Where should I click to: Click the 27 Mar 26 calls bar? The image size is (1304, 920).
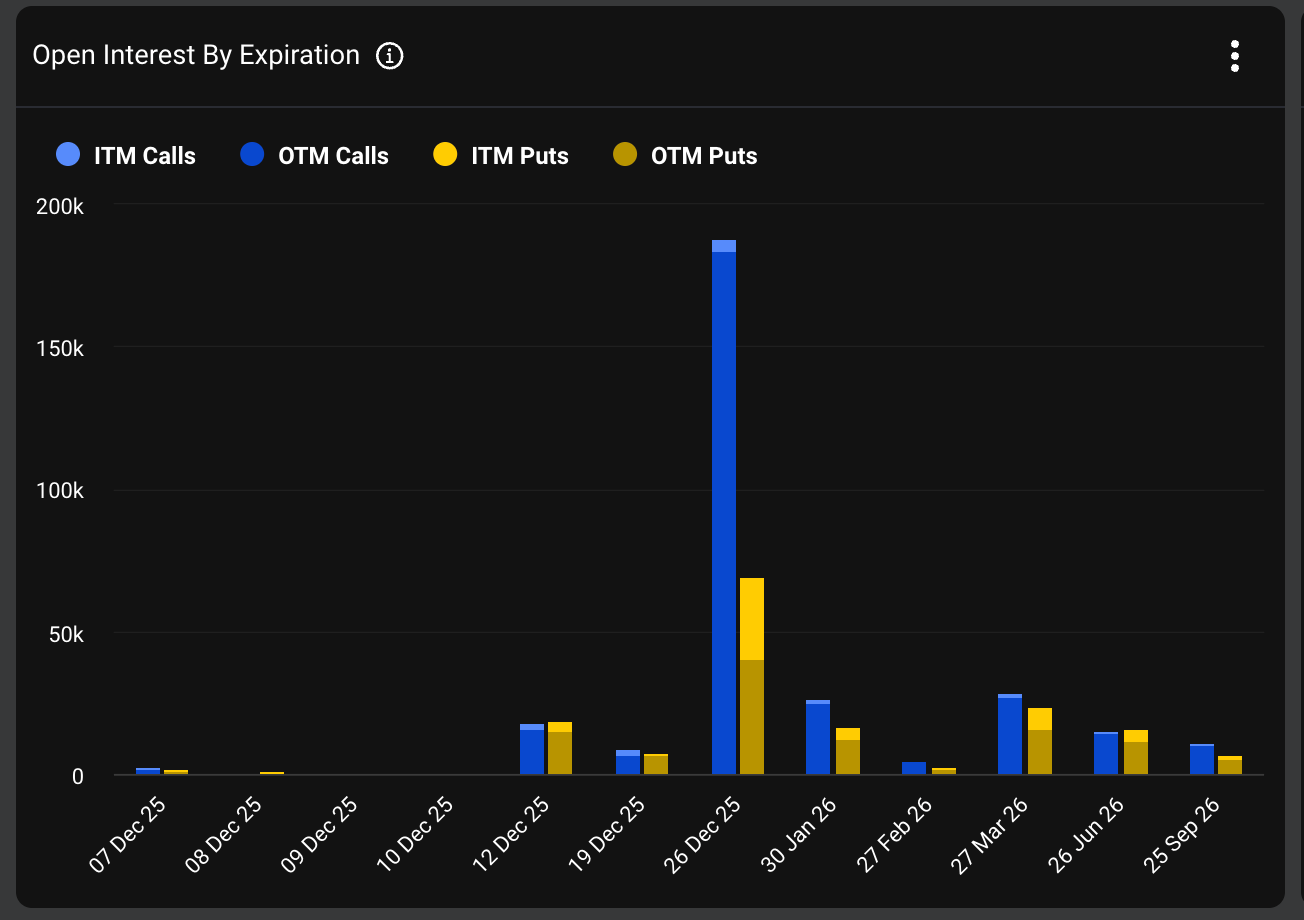click(x=1010, y=736)
